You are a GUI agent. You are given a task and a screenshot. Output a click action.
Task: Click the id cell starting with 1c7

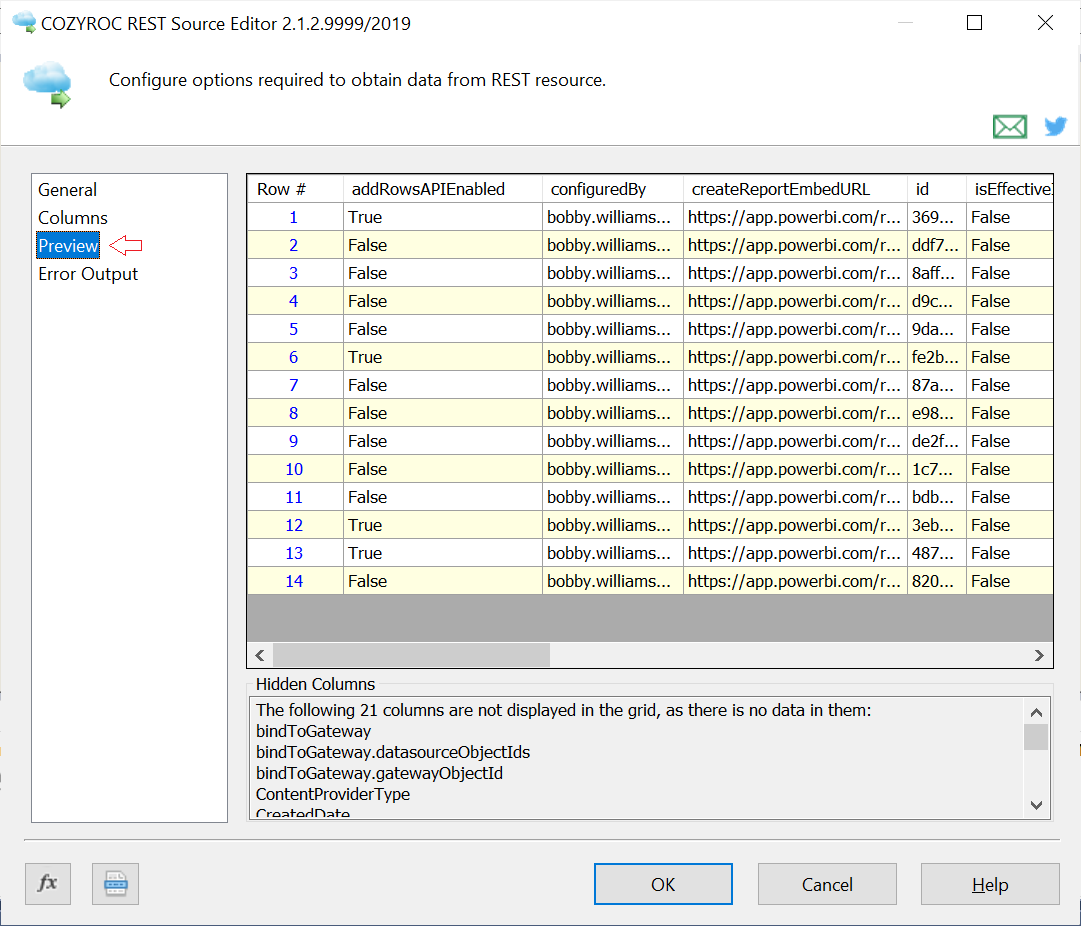(936, 469)
